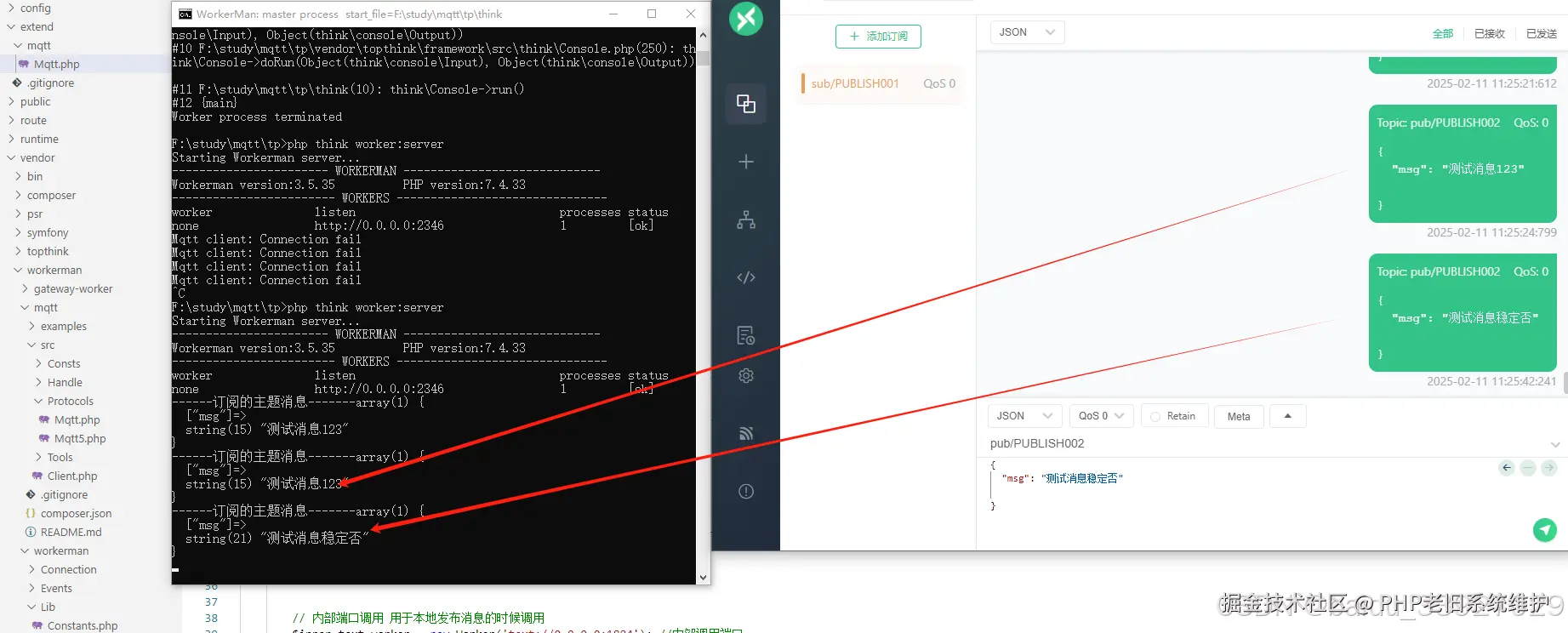Toggle the Retain radio option
Image resolution: width=1568 pixels, height=633 pixels.
click(1155, 416)
